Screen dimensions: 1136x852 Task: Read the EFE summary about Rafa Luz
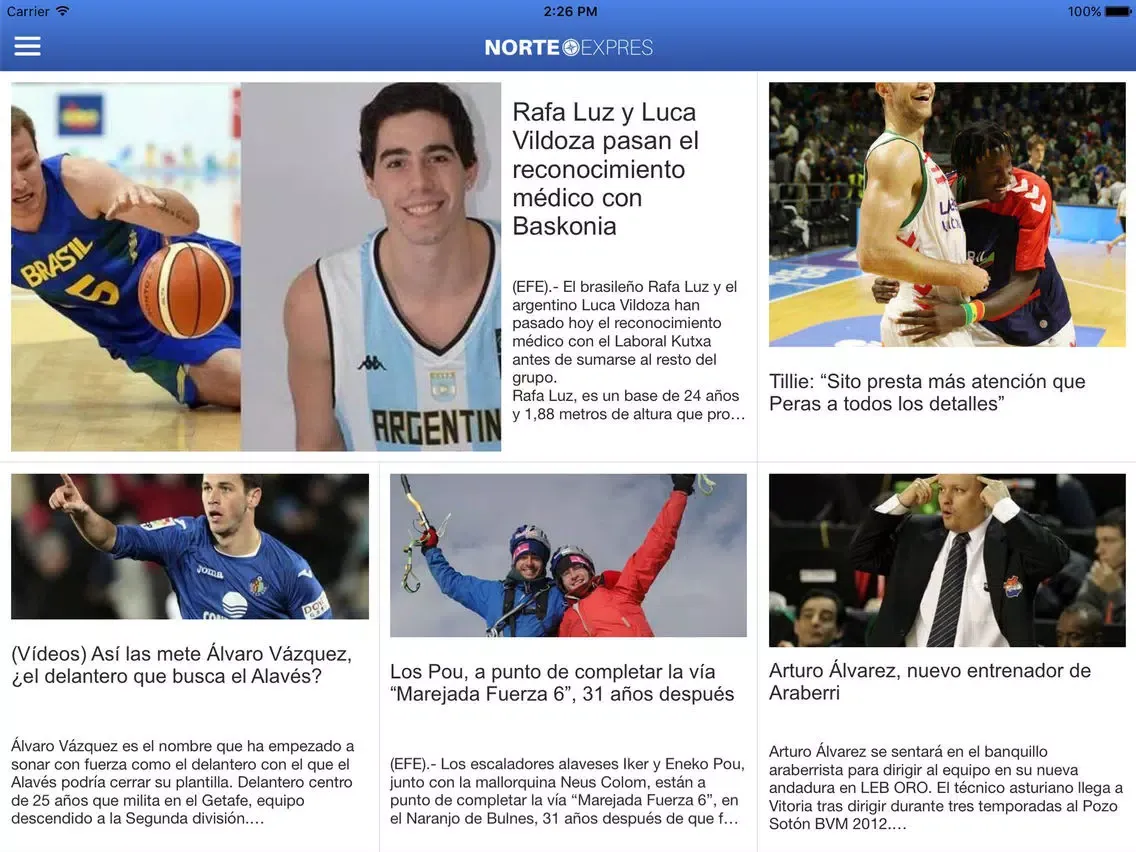(629, 350)
